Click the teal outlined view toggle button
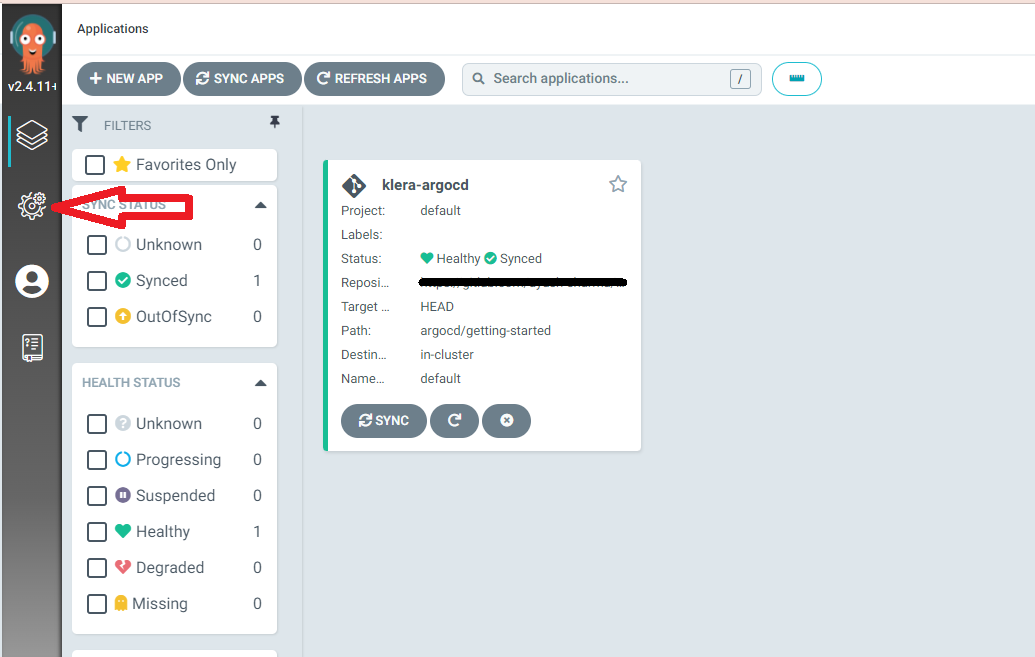Screen dimensions: 1035x657 click(797, 79)
